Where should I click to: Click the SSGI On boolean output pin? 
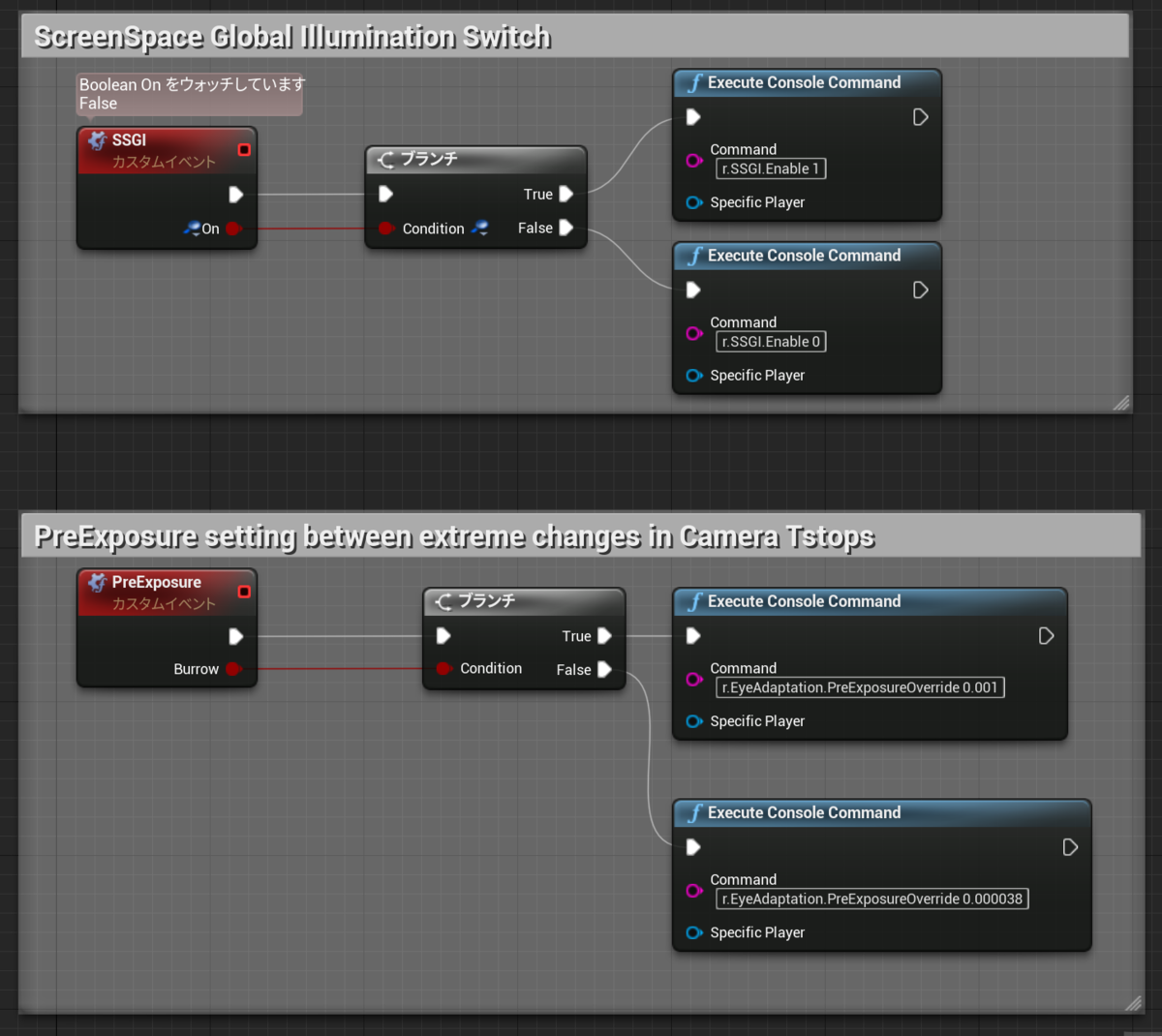[x=233, y=229]
